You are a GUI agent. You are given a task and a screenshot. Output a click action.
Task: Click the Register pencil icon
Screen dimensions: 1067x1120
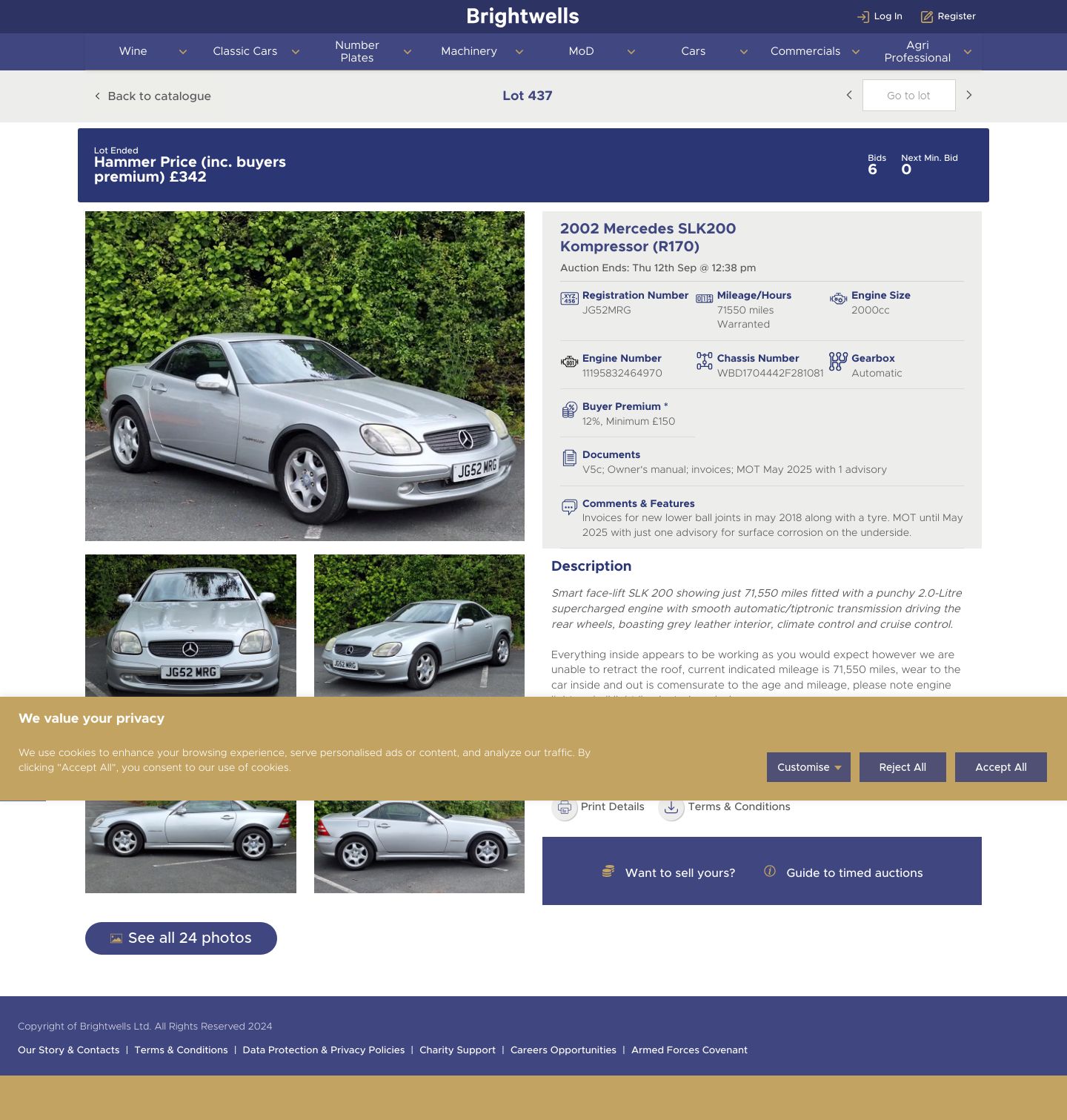pyautogui.click(x=927, y=16)
